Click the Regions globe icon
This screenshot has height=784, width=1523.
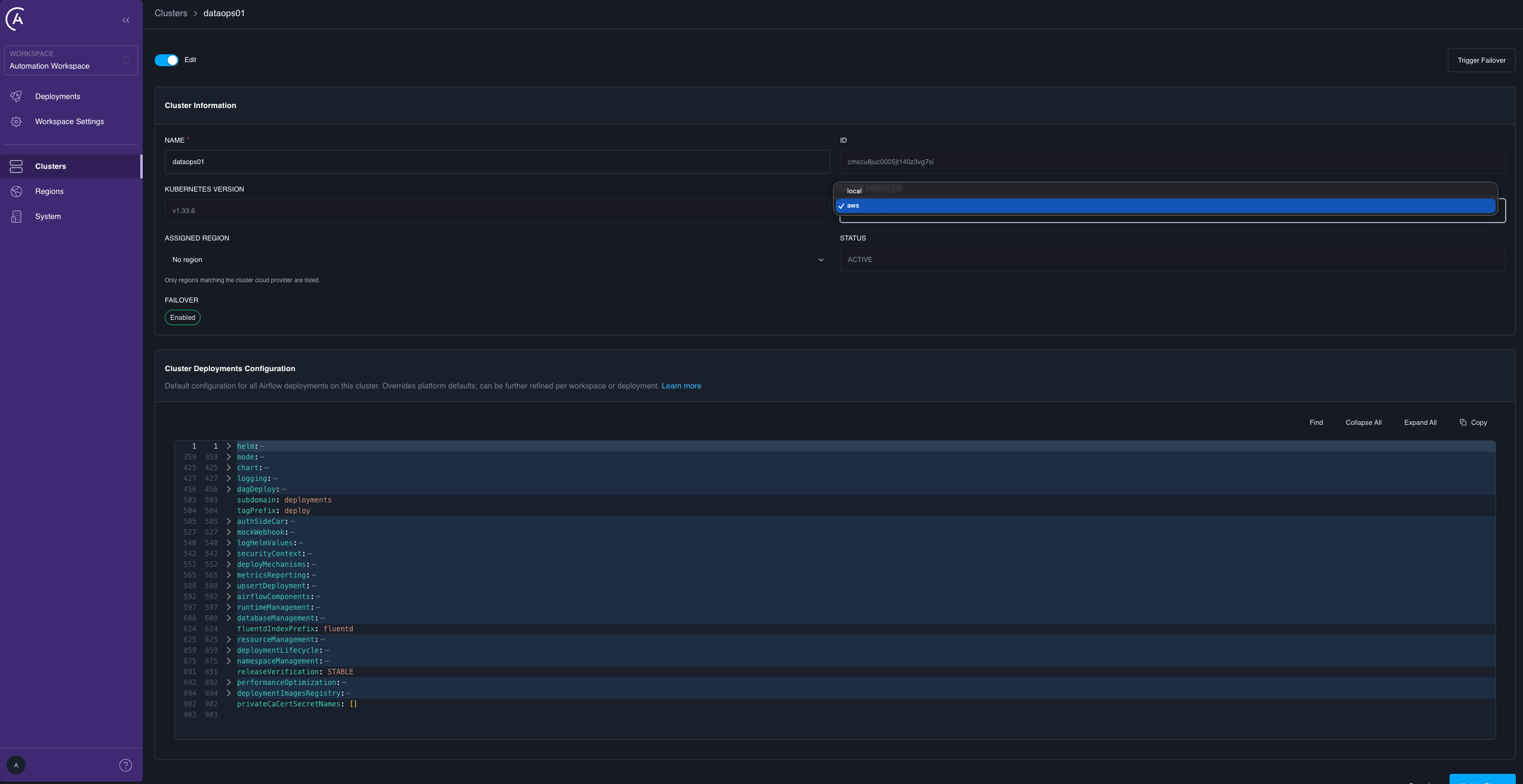tap(16, 192)
